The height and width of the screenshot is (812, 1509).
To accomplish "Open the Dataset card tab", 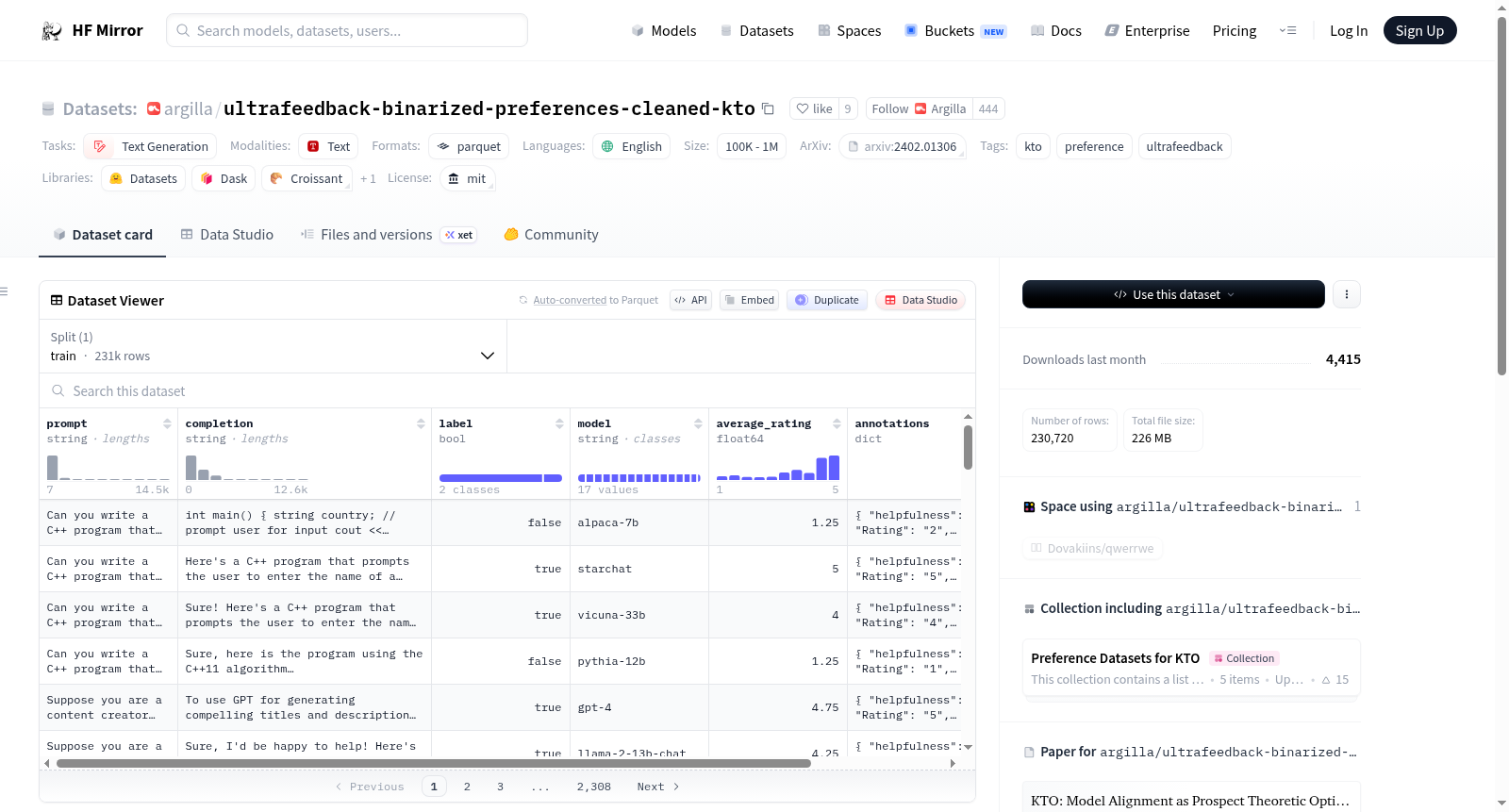I will tap(102, 235).
